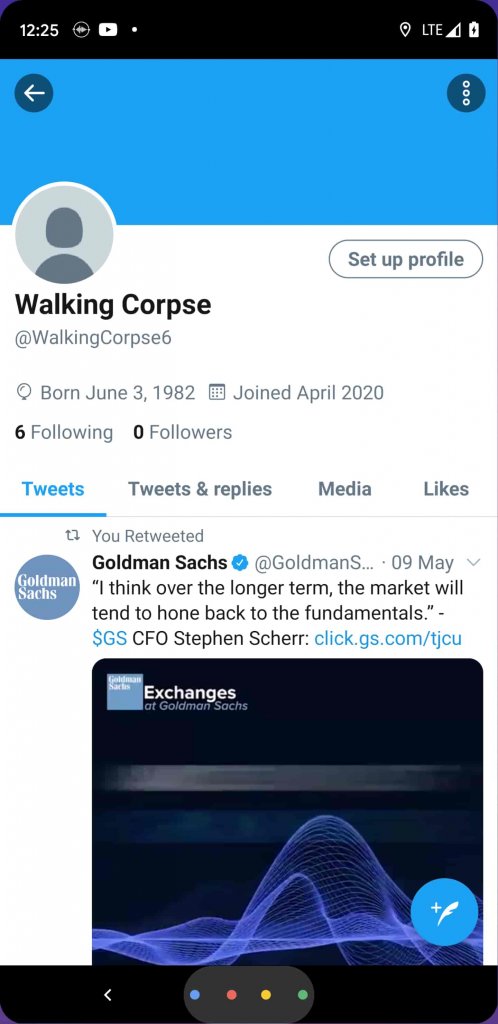View the 6 Following list
The height and width of the screenshot is (1024, 498).
pos(63,432)
